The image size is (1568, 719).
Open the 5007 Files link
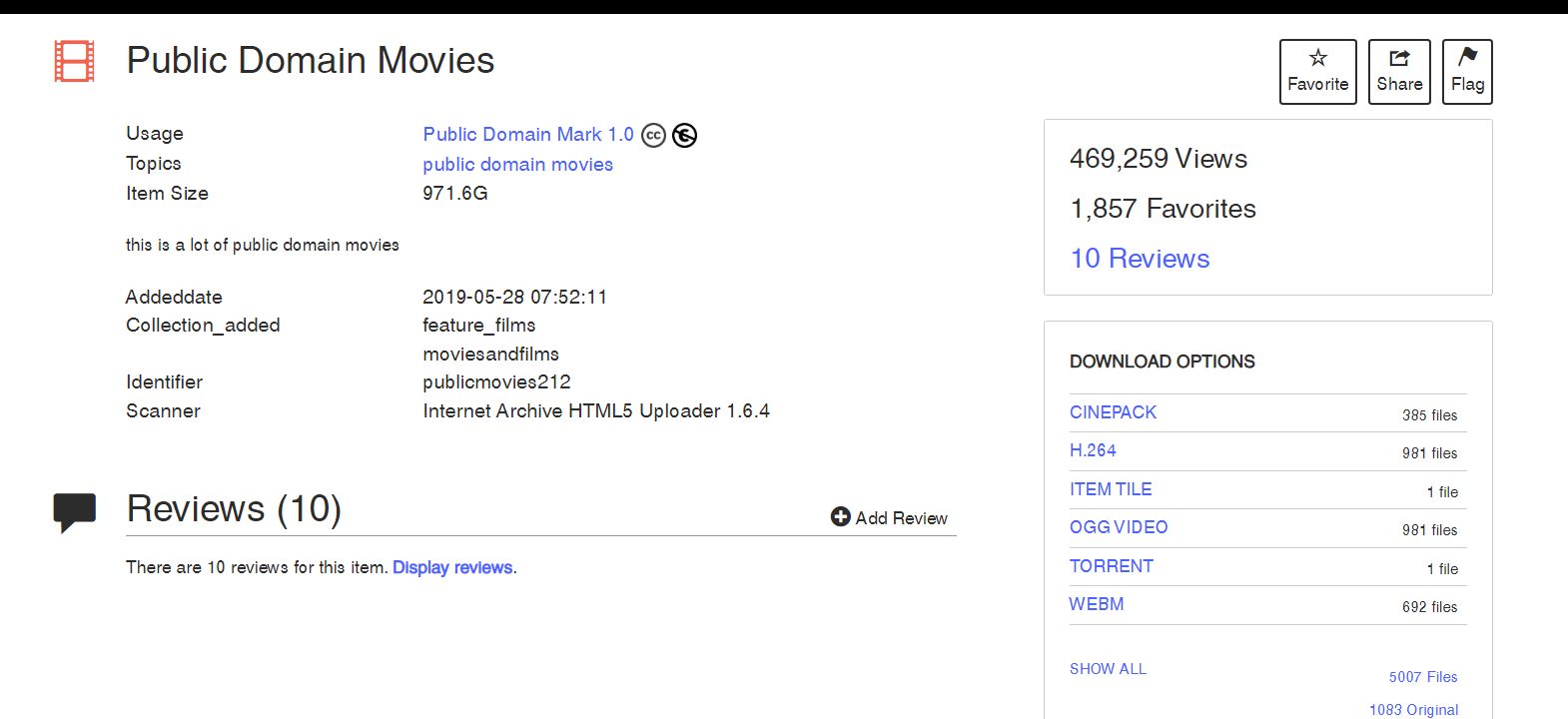(1423, 677)
